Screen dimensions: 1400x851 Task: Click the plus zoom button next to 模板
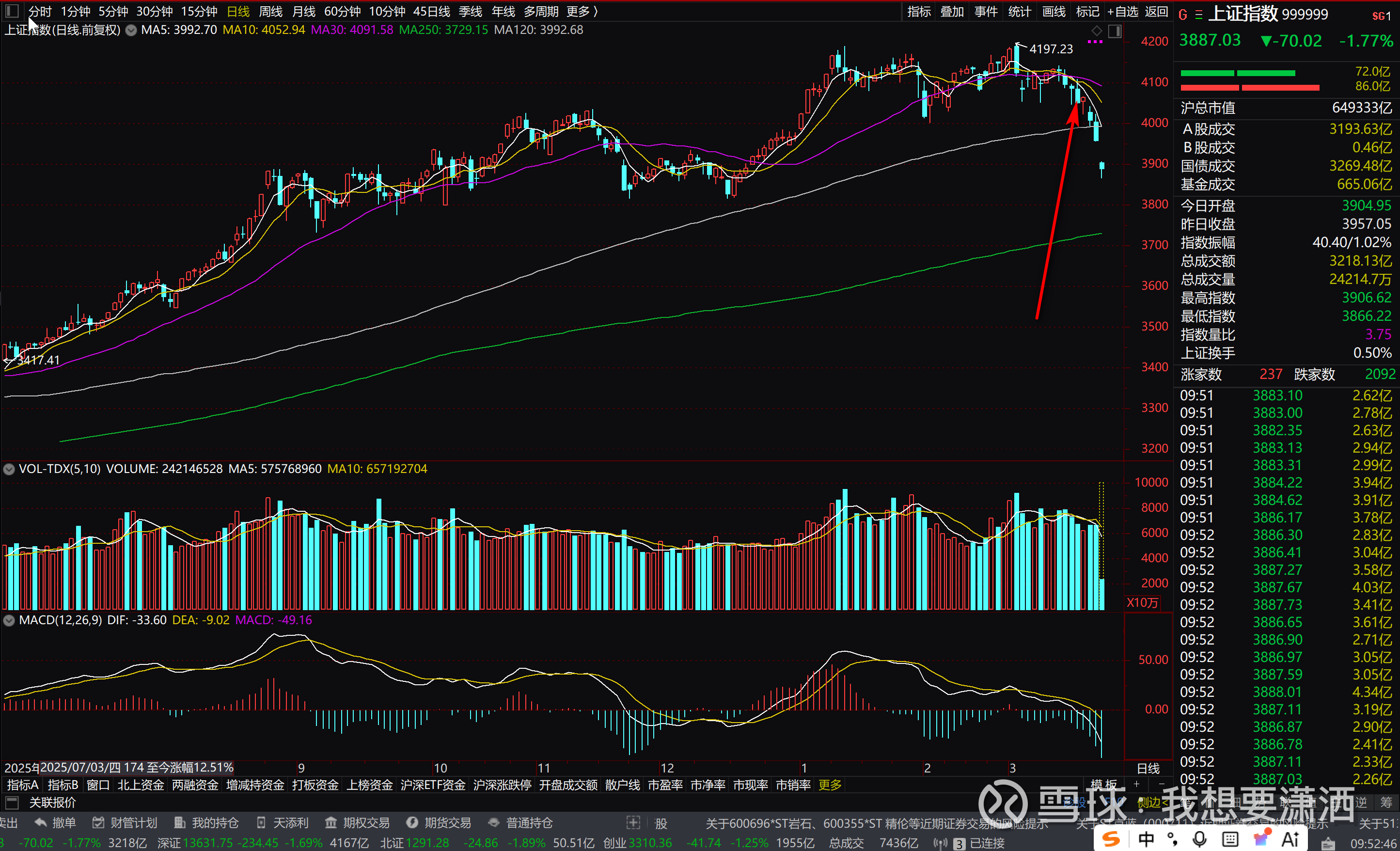[x=1136, y=785]
